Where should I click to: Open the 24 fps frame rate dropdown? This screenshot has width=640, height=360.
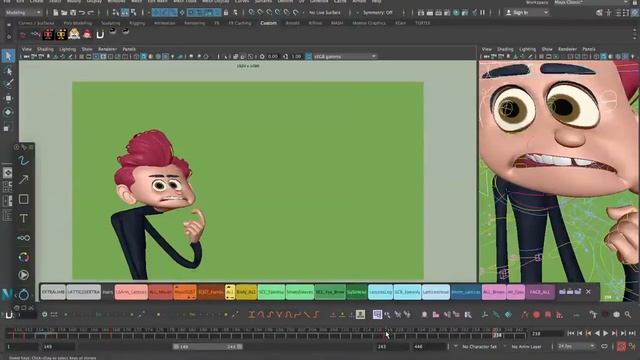pos(576,347)
